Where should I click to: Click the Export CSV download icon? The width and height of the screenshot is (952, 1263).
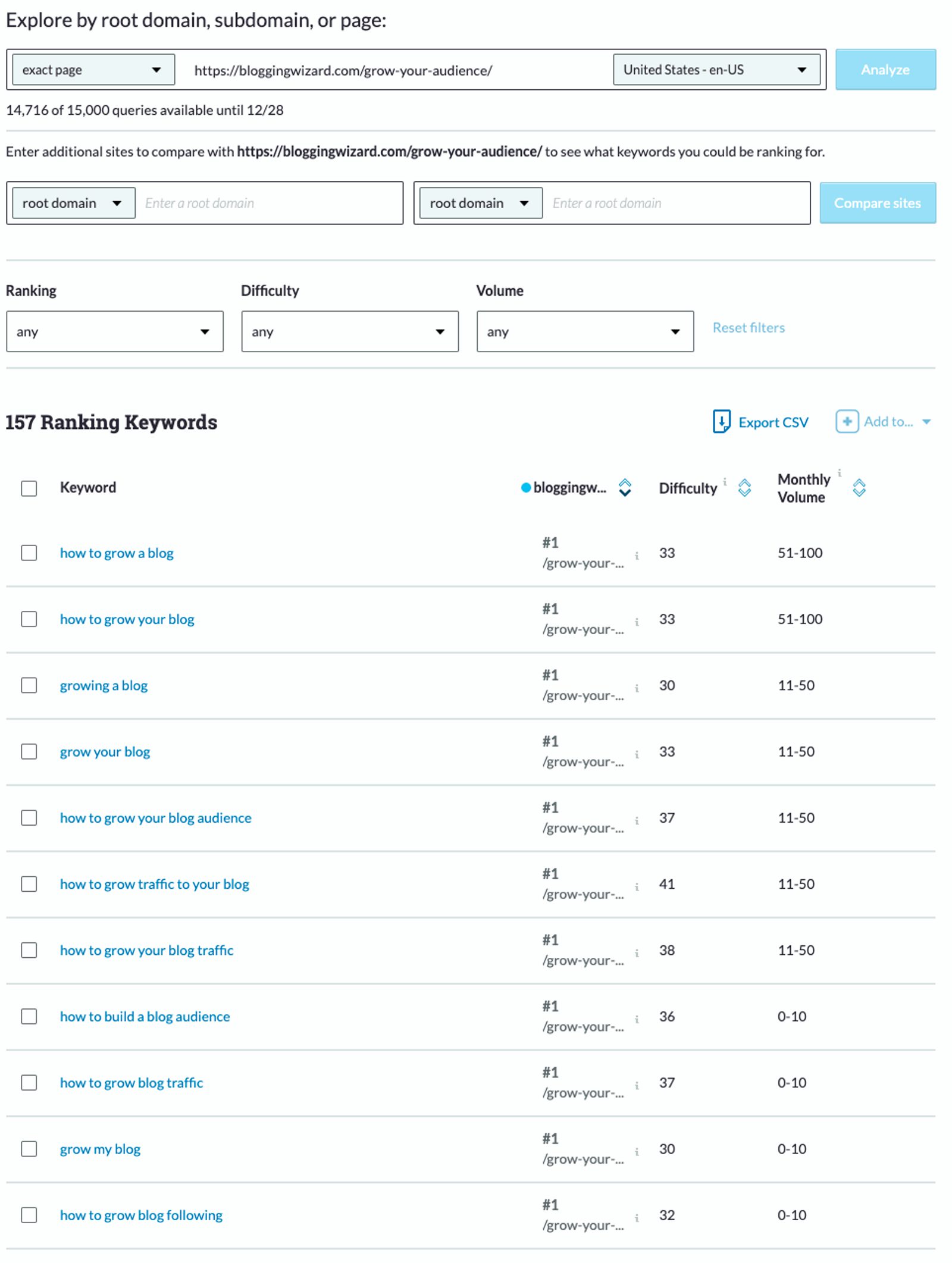click(722, 422)
